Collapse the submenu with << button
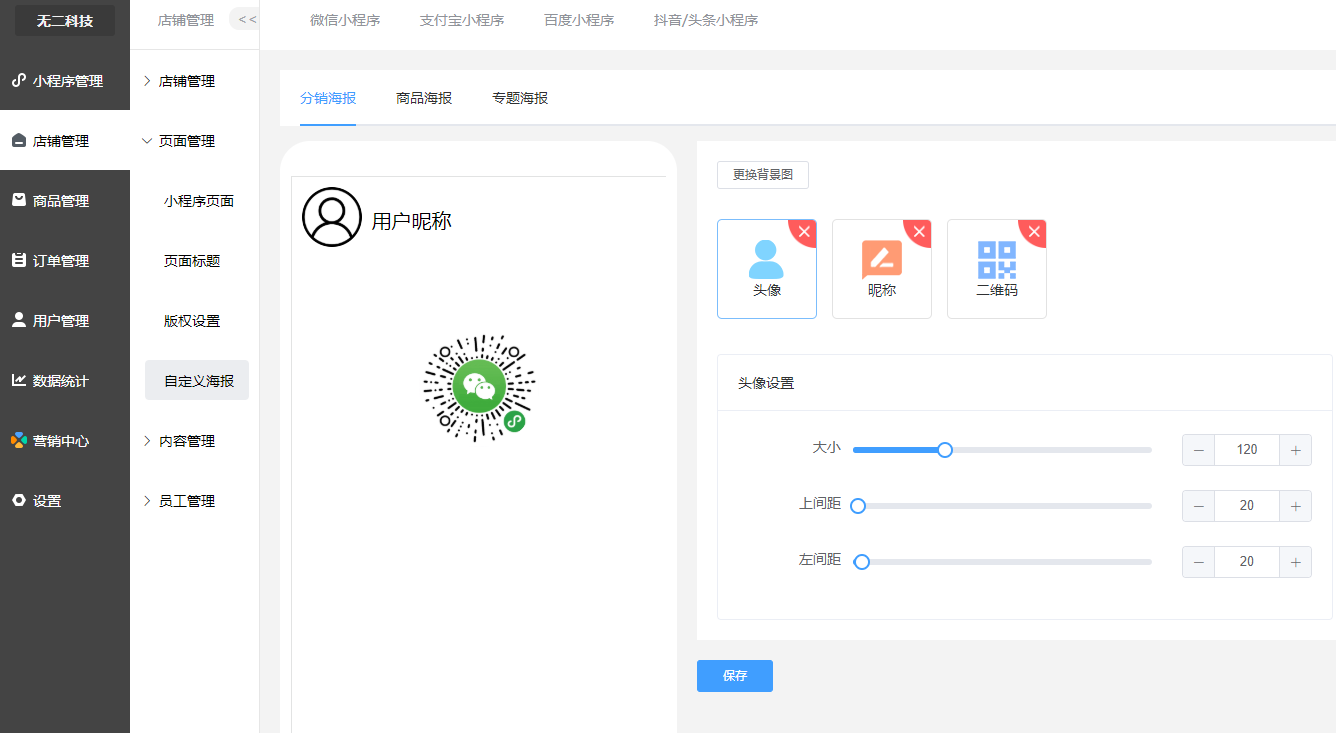 (246, 19)
